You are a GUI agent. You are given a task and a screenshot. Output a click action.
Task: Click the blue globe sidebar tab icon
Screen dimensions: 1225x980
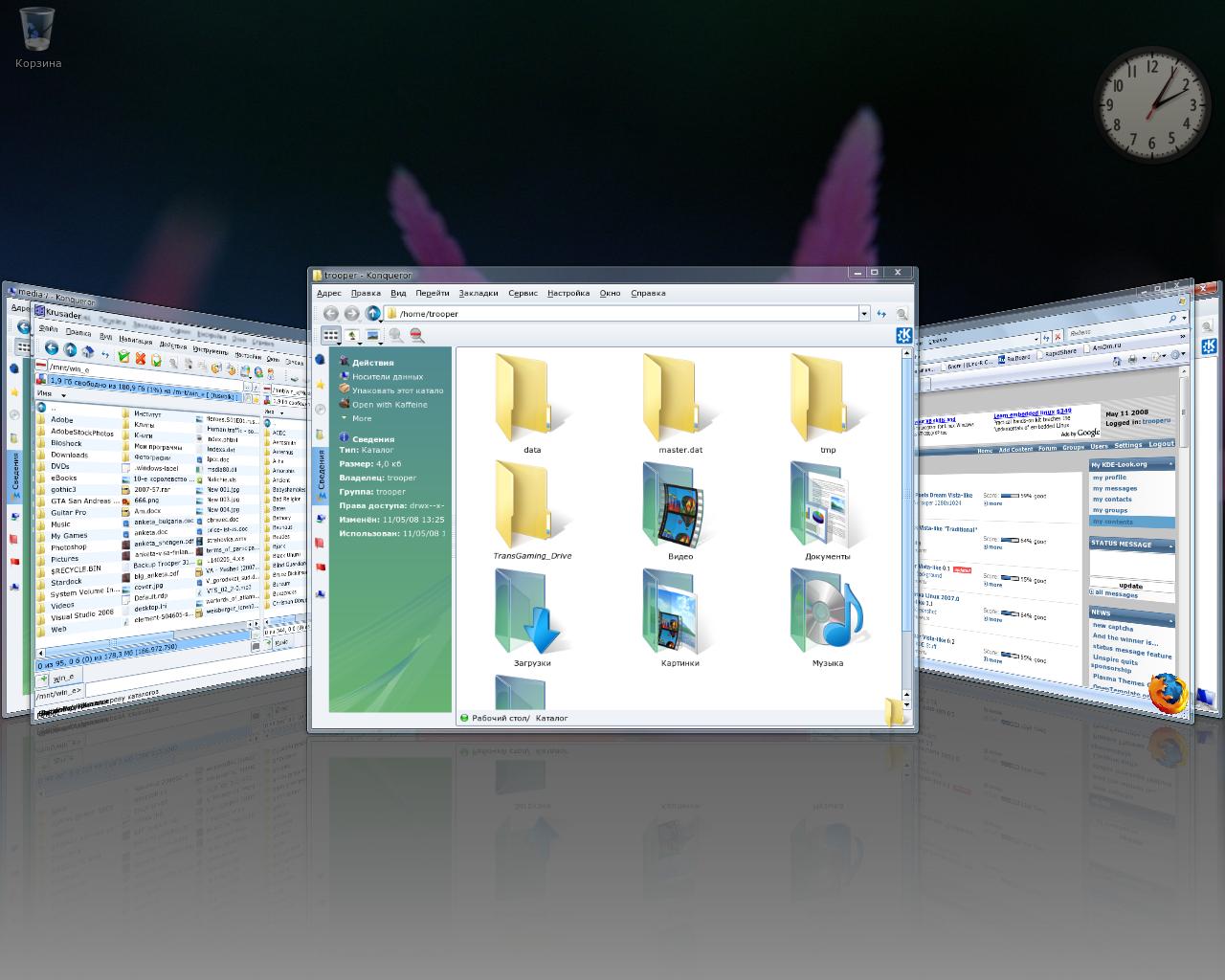tap(321, 360)
